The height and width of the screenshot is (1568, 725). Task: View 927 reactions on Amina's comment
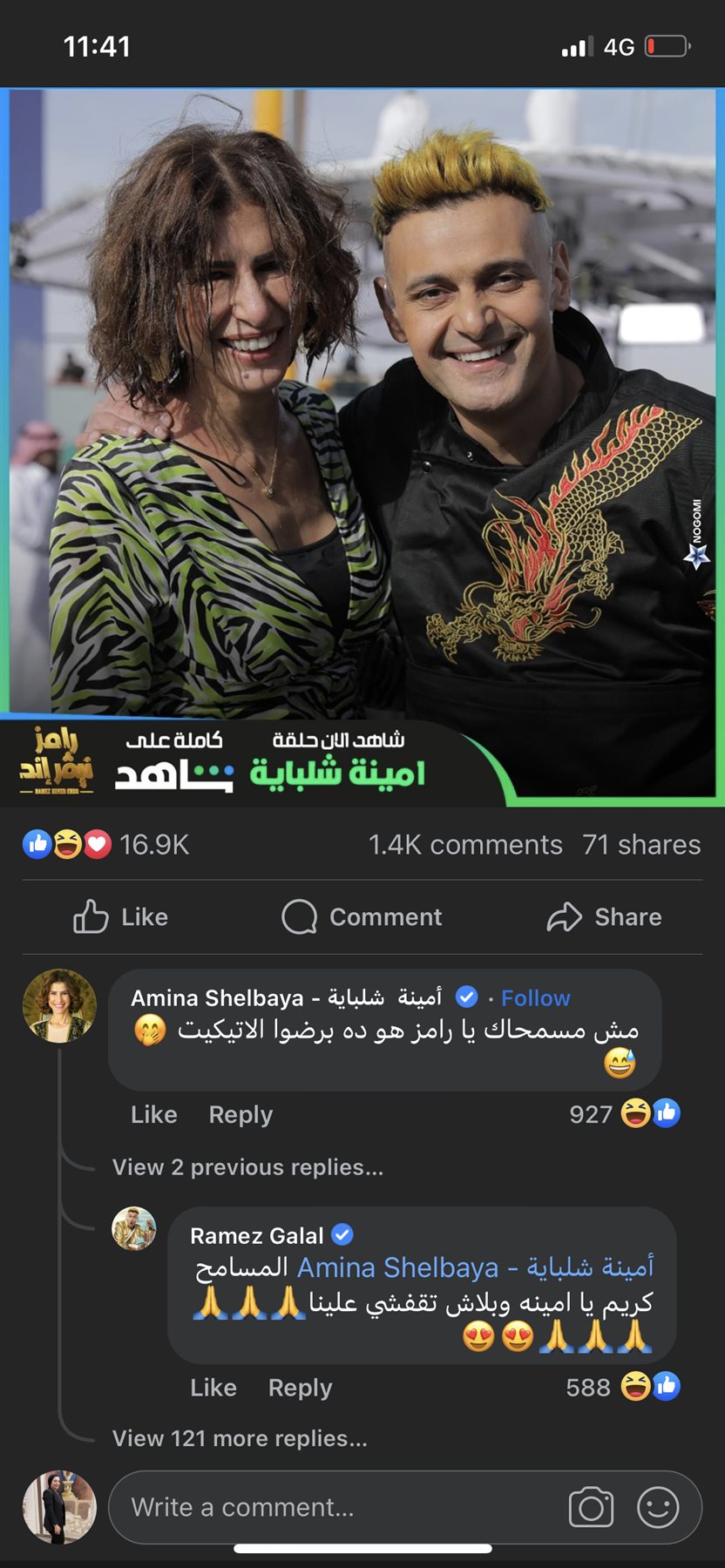[x=625, y=1113]
